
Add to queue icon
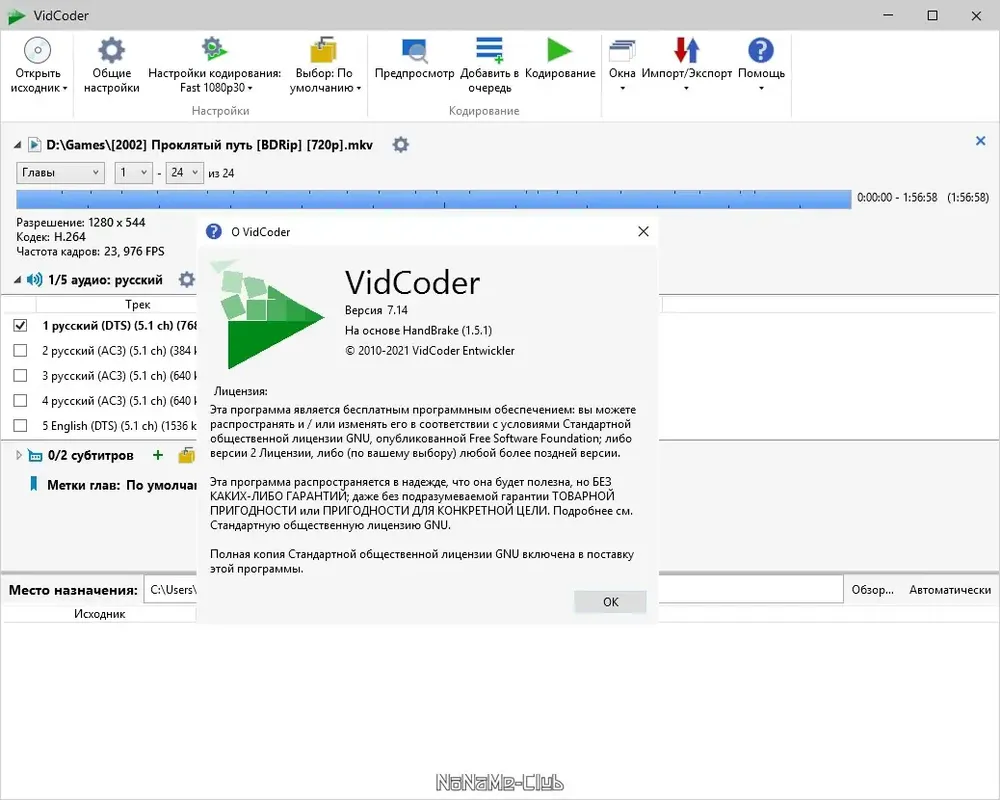click(489, 50)
